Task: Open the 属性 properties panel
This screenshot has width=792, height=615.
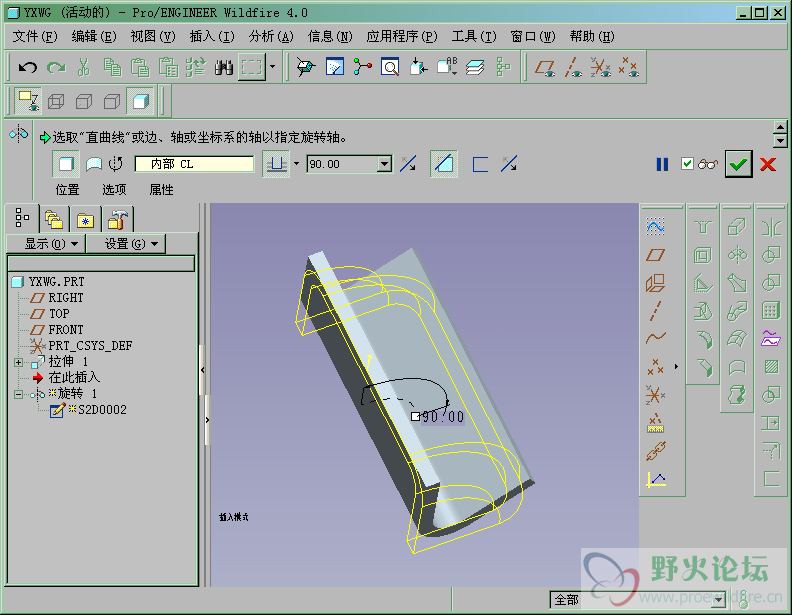Action: point(161,190)
